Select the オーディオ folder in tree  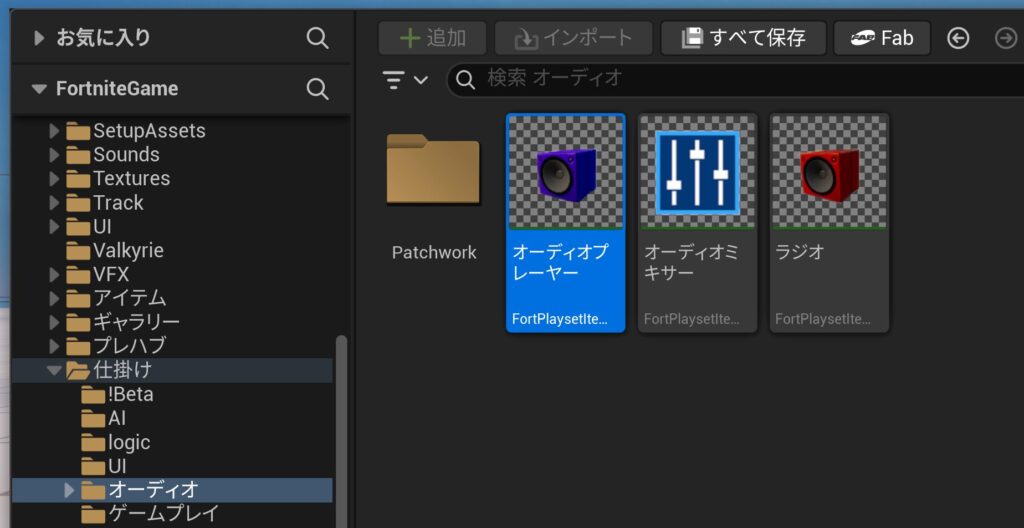(140, 490)
